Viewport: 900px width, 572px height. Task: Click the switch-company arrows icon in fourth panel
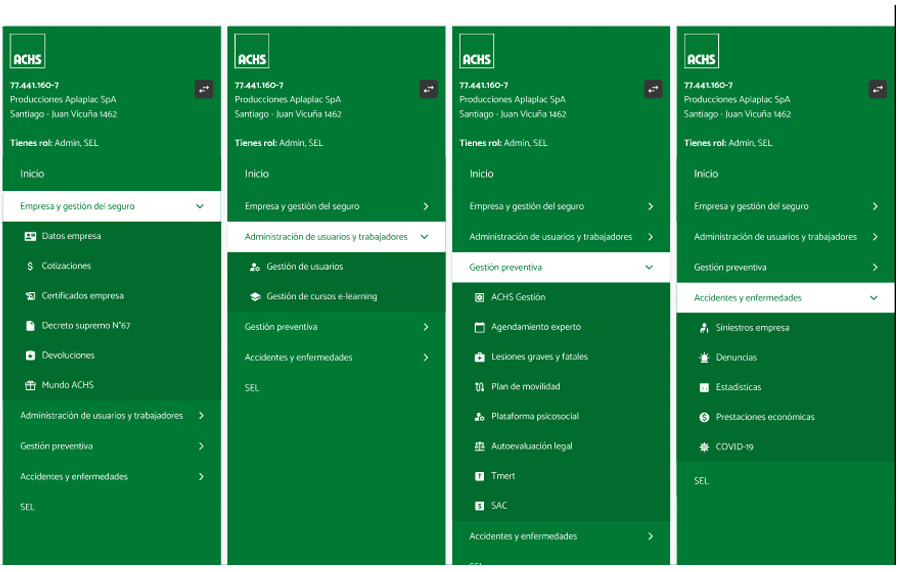coord(877,90)
